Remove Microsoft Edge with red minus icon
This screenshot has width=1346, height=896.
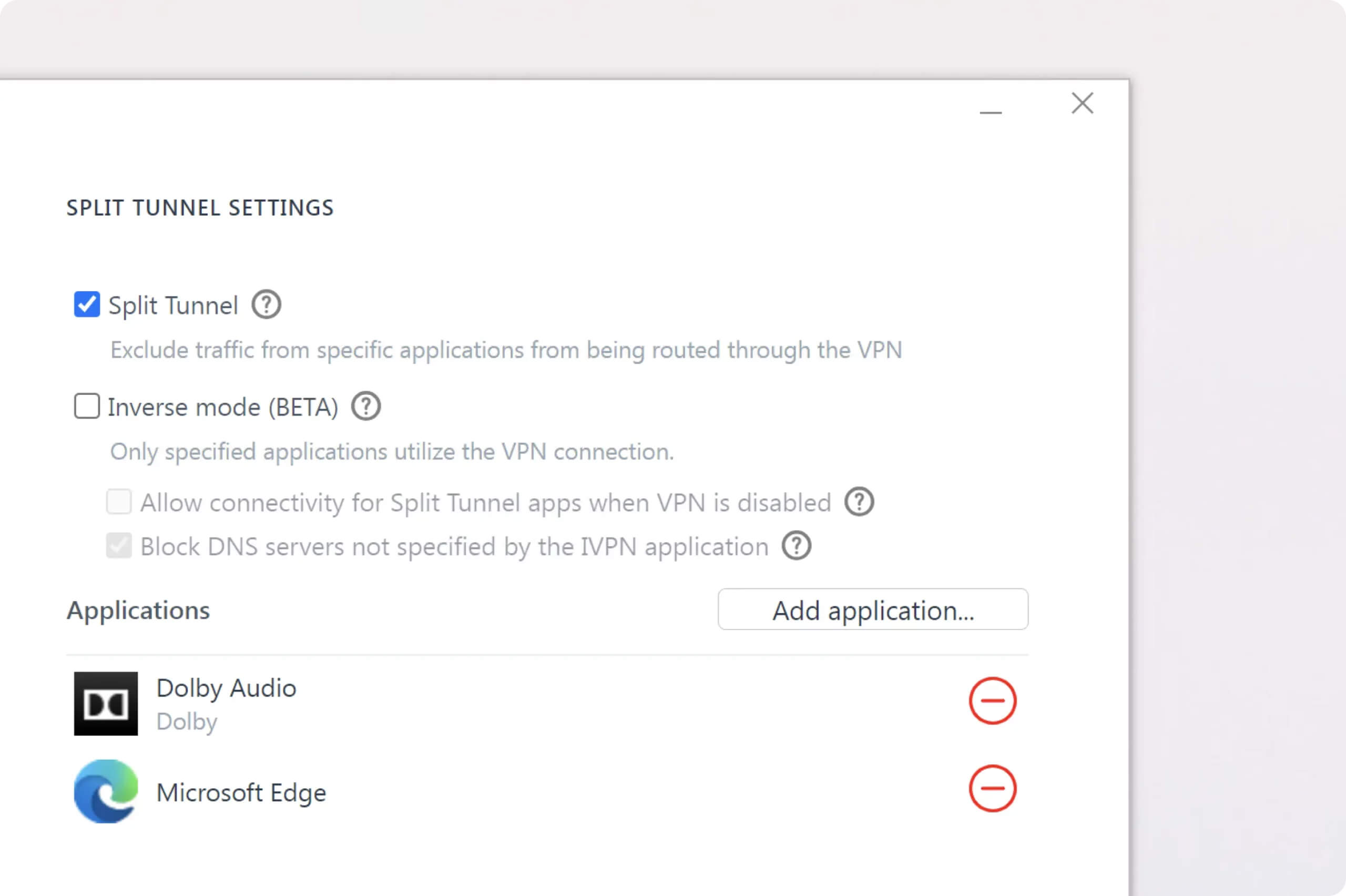click(992, 788)
